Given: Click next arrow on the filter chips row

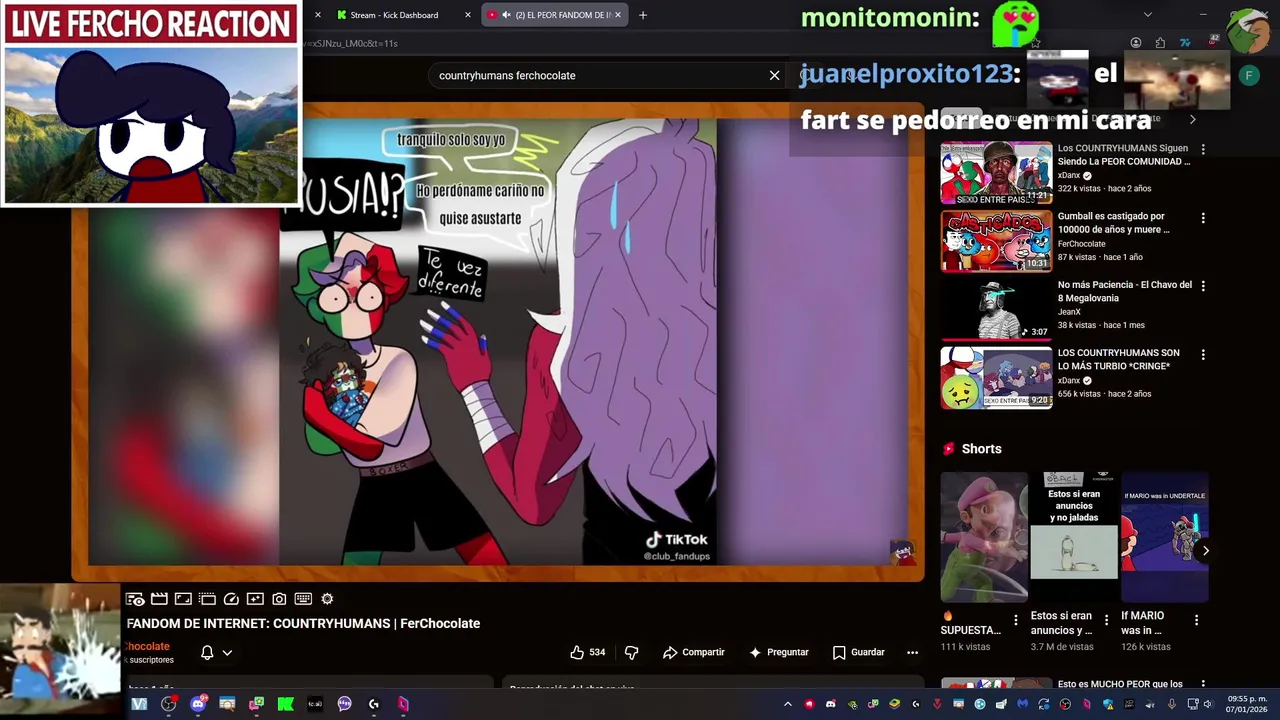Looking at the screenshot, I should coord(1192,119).
